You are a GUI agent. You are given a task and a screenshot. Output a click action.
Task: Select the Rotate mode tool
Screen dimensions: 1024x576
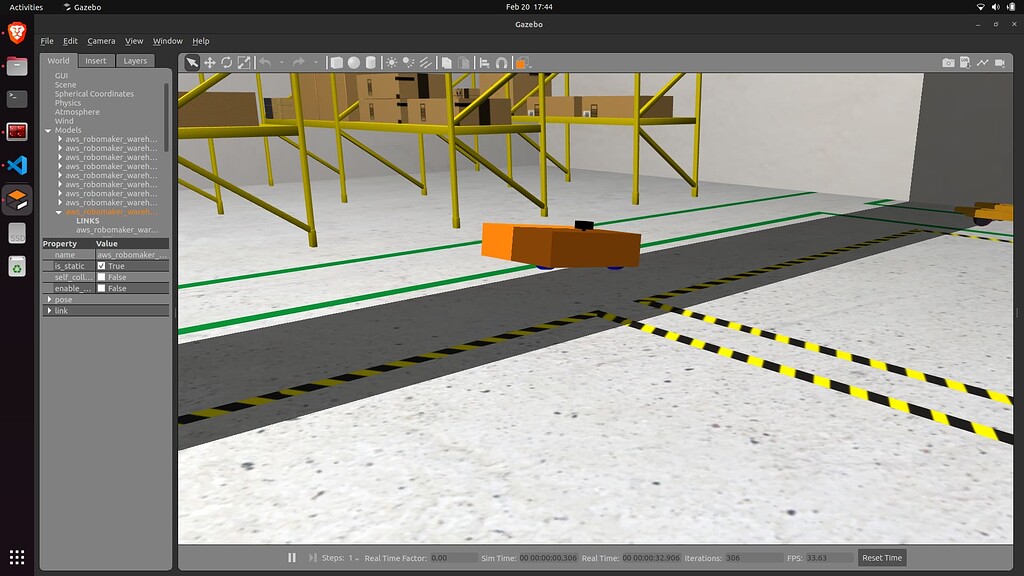pos(226,62)
